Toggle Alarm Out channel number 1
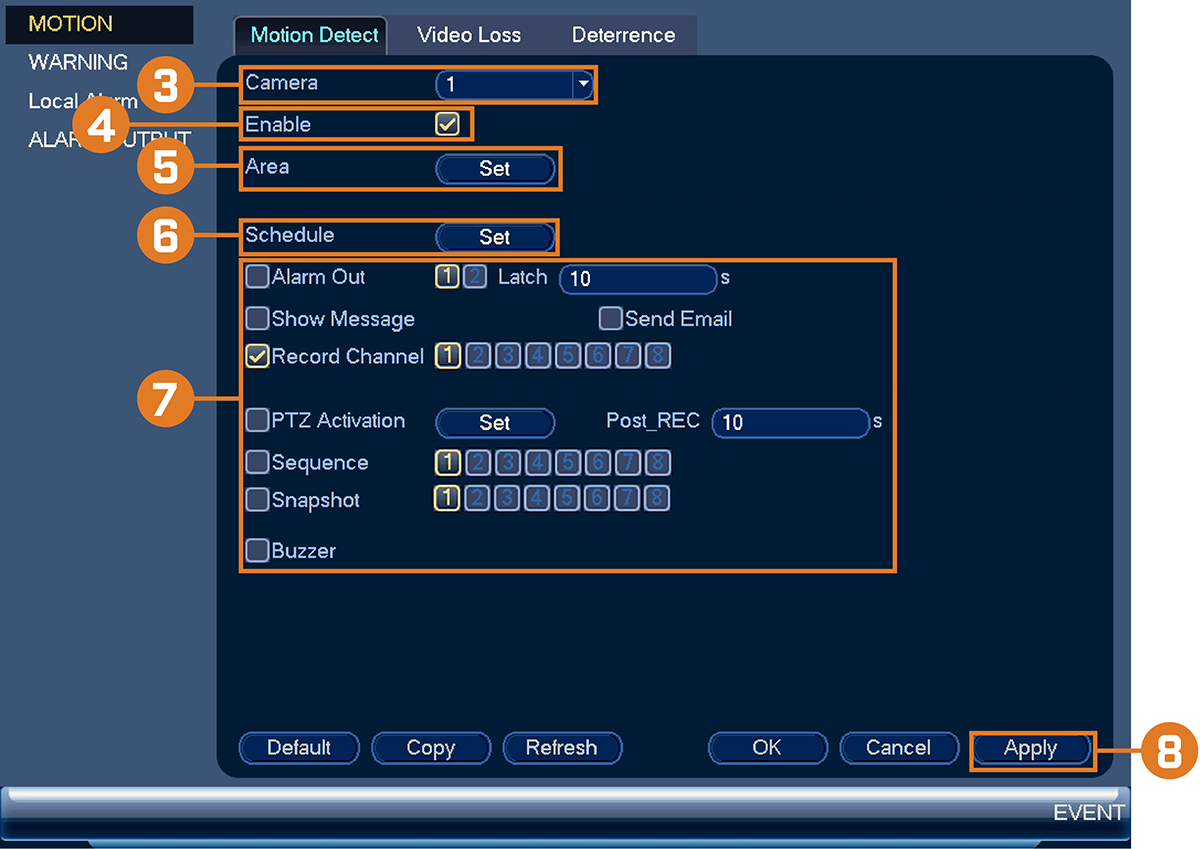The height and width of the screenshot is (849, 1200). (x=447, y=277)
